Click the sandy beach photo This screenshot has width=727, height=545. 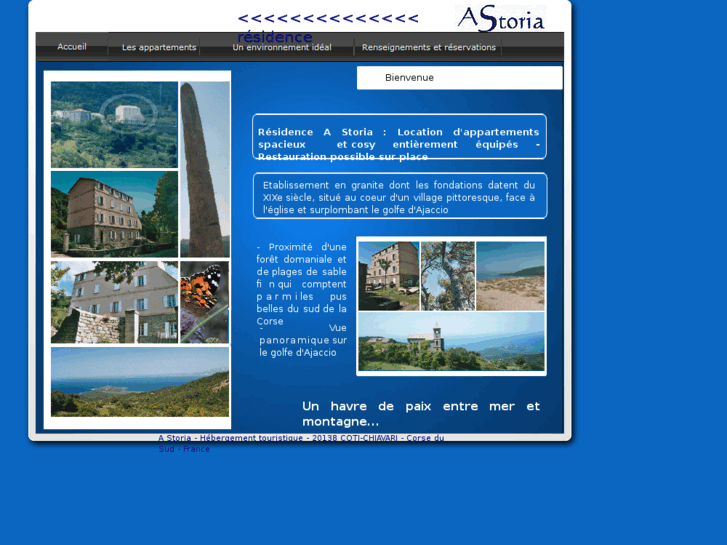[x=510, y=276]
